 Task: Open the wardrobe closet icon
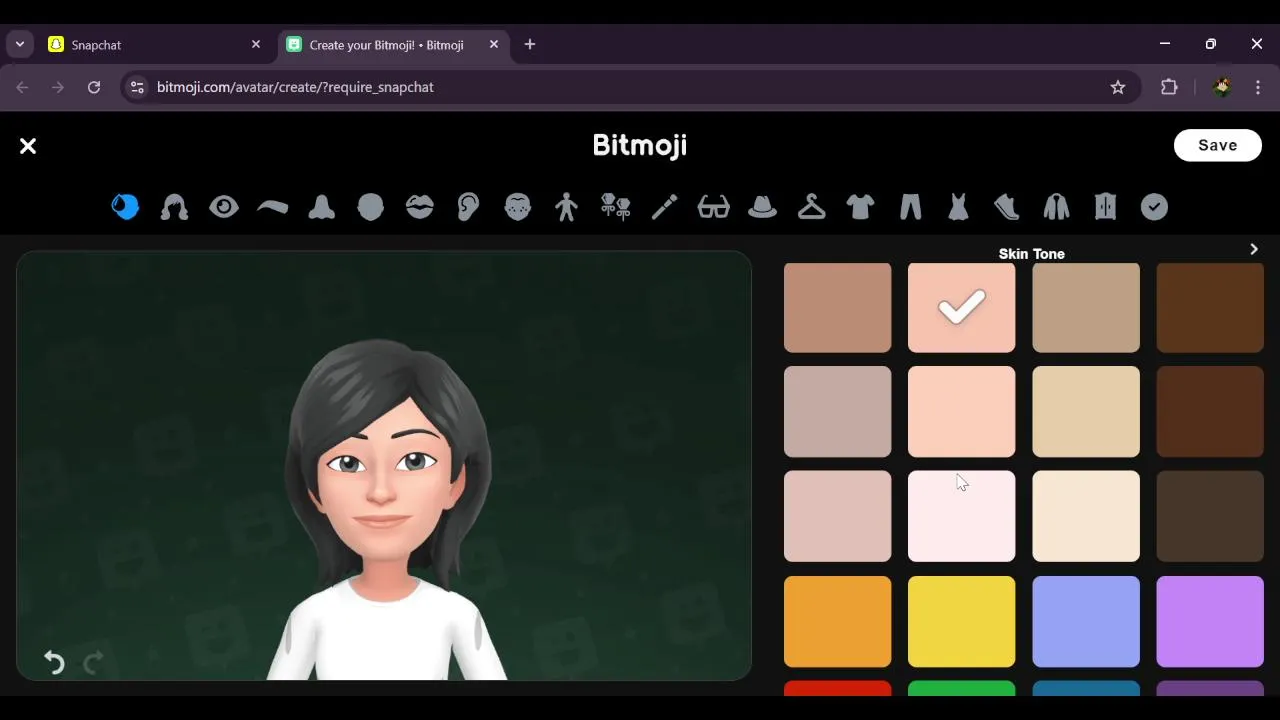(1105, 207)
